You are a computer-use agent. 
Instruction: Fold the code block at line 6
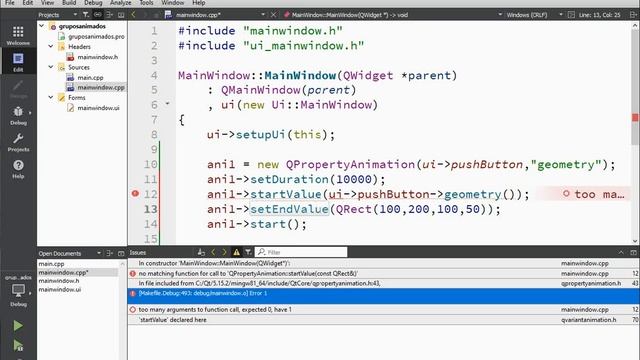point(167,104)
